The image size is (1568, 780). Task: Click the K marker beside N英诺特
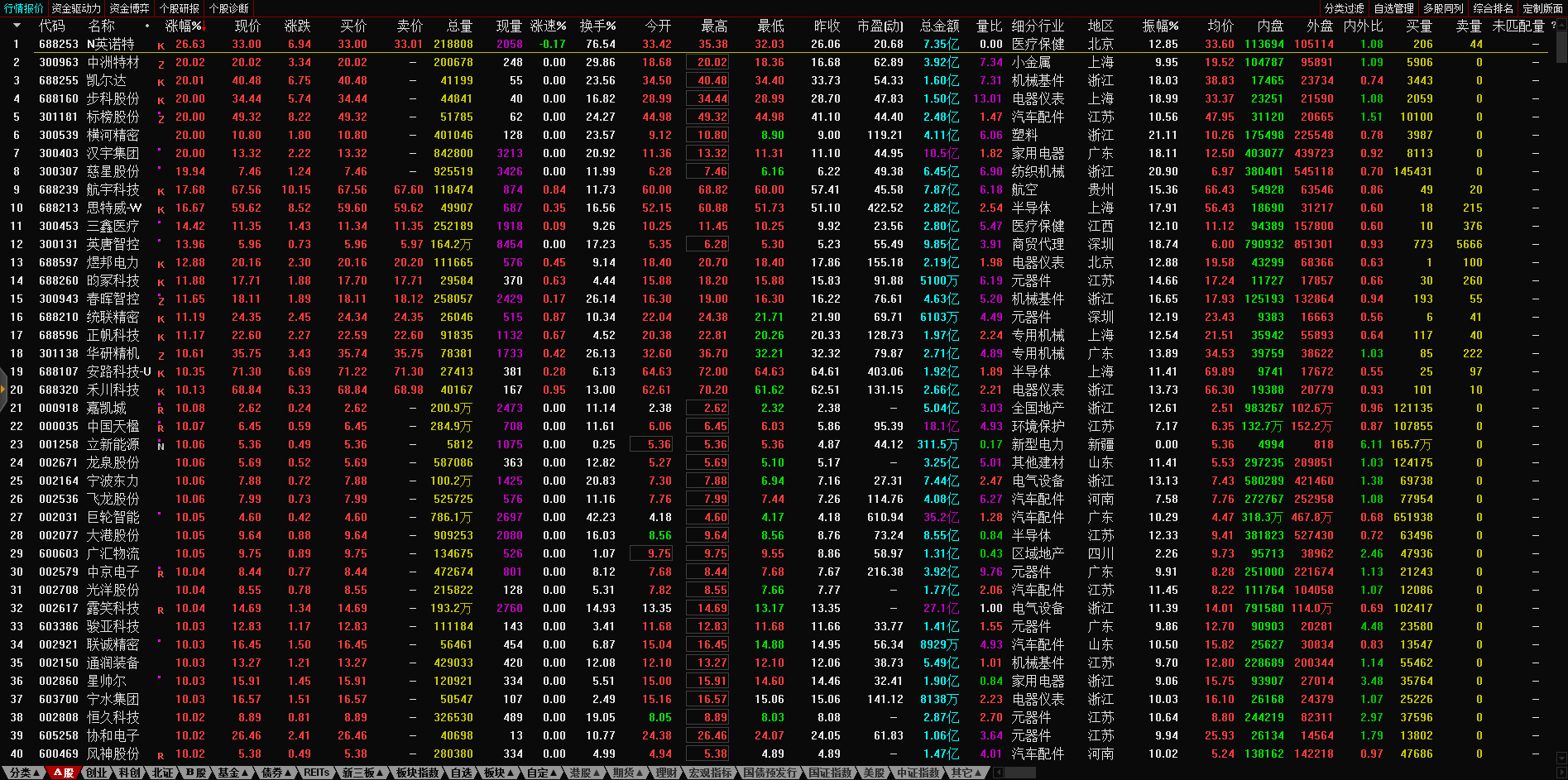pos(161,45)
